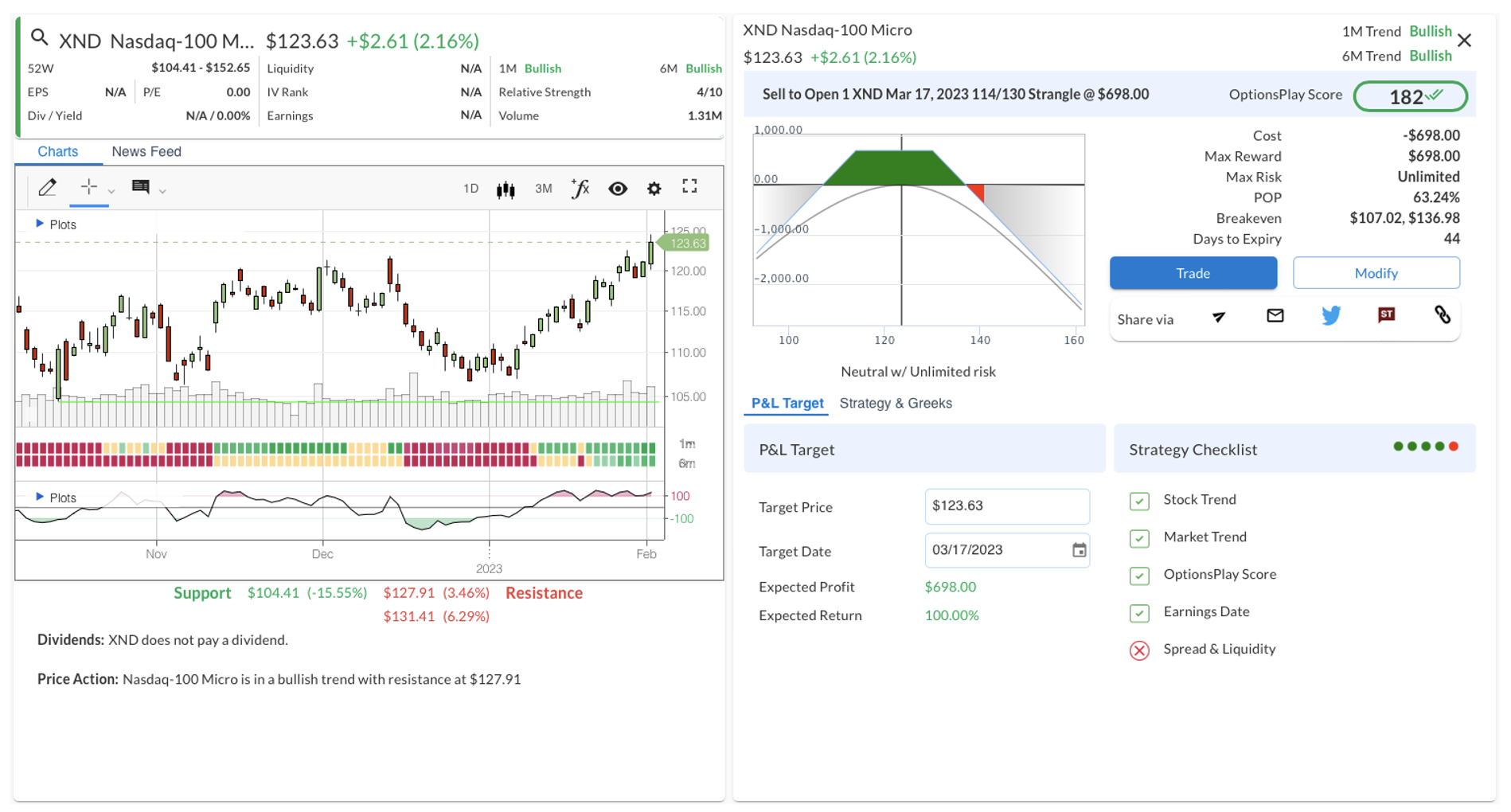Viewport: 1511px width, 812px height.
Task: Click the Relative Strength 4/10 value
Action: pyautogui.click(x=709, y=92)
